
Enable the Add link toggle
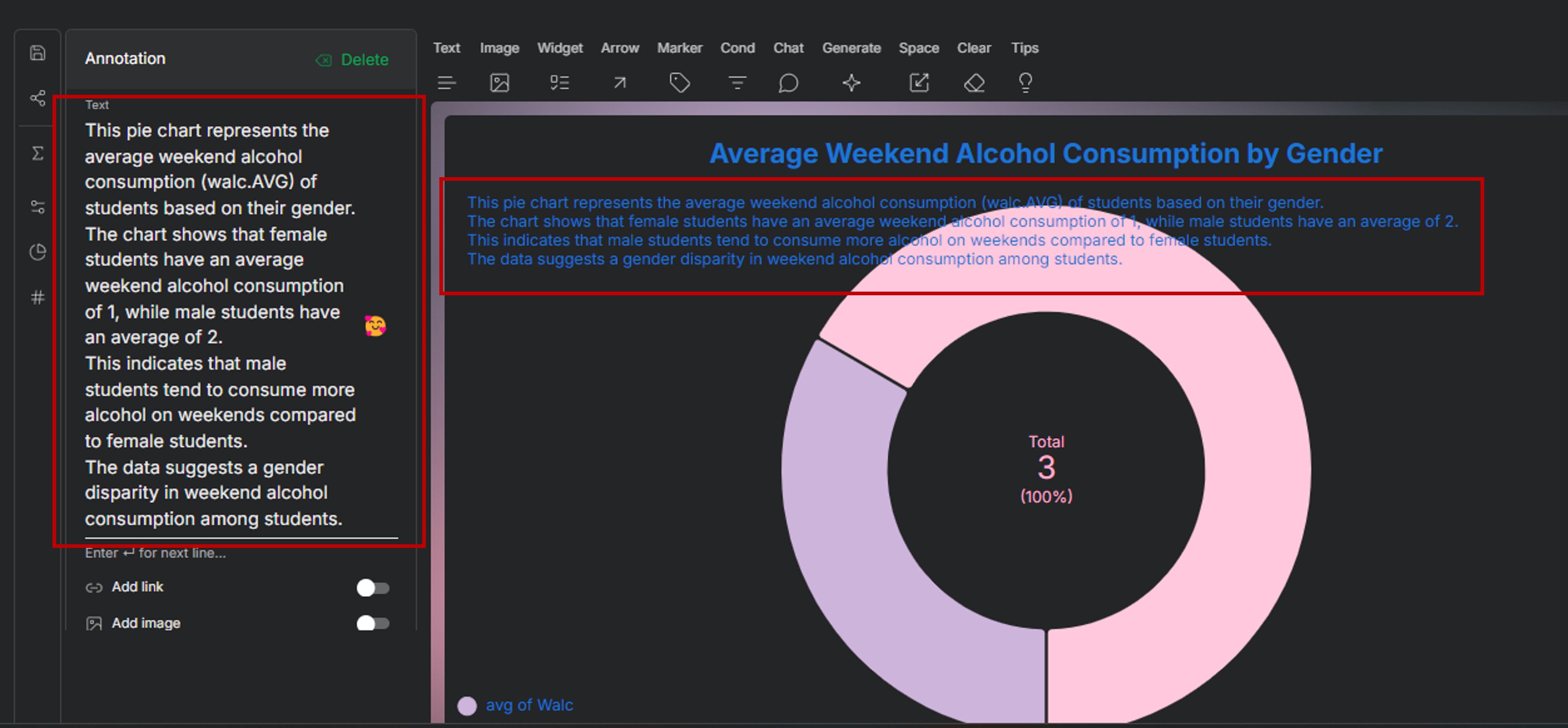pyautogui.click(x=373, y=587)
